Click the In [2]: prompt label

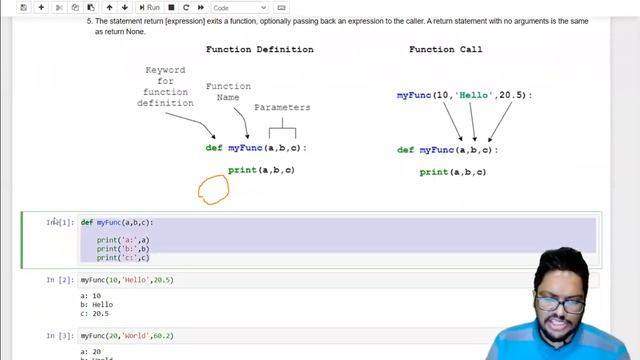pos(60,280)
